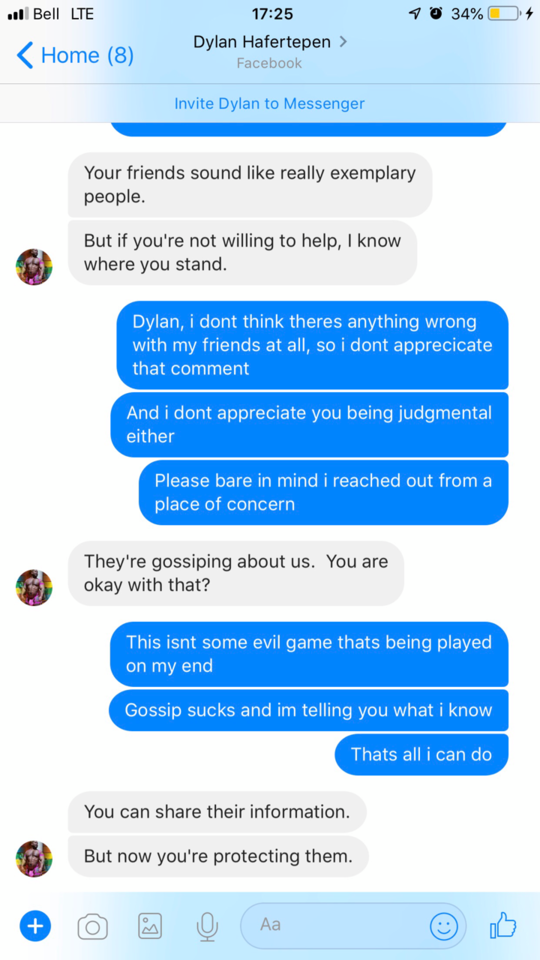Tap avatar beside 'protecting them' message
540x960 pixels.
[x=34, y=859]
